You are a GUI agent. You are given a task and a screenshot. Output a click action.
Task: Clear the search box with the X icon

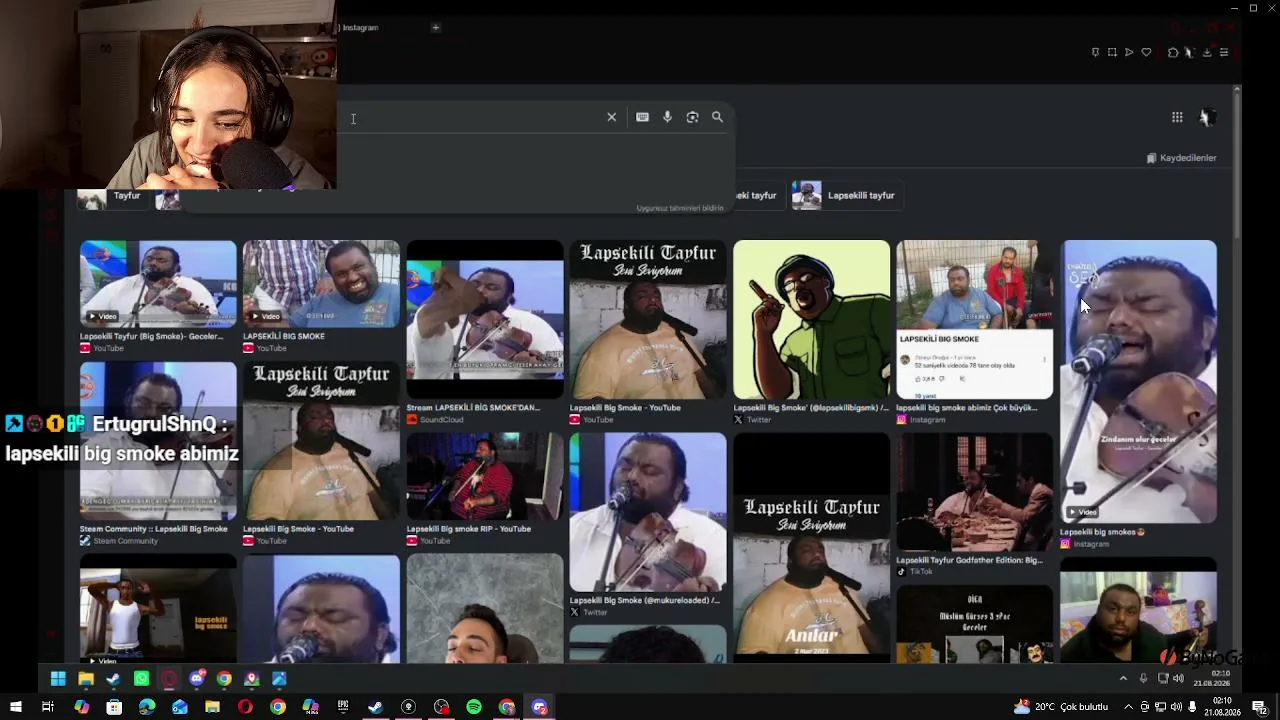tap(612, 117)
